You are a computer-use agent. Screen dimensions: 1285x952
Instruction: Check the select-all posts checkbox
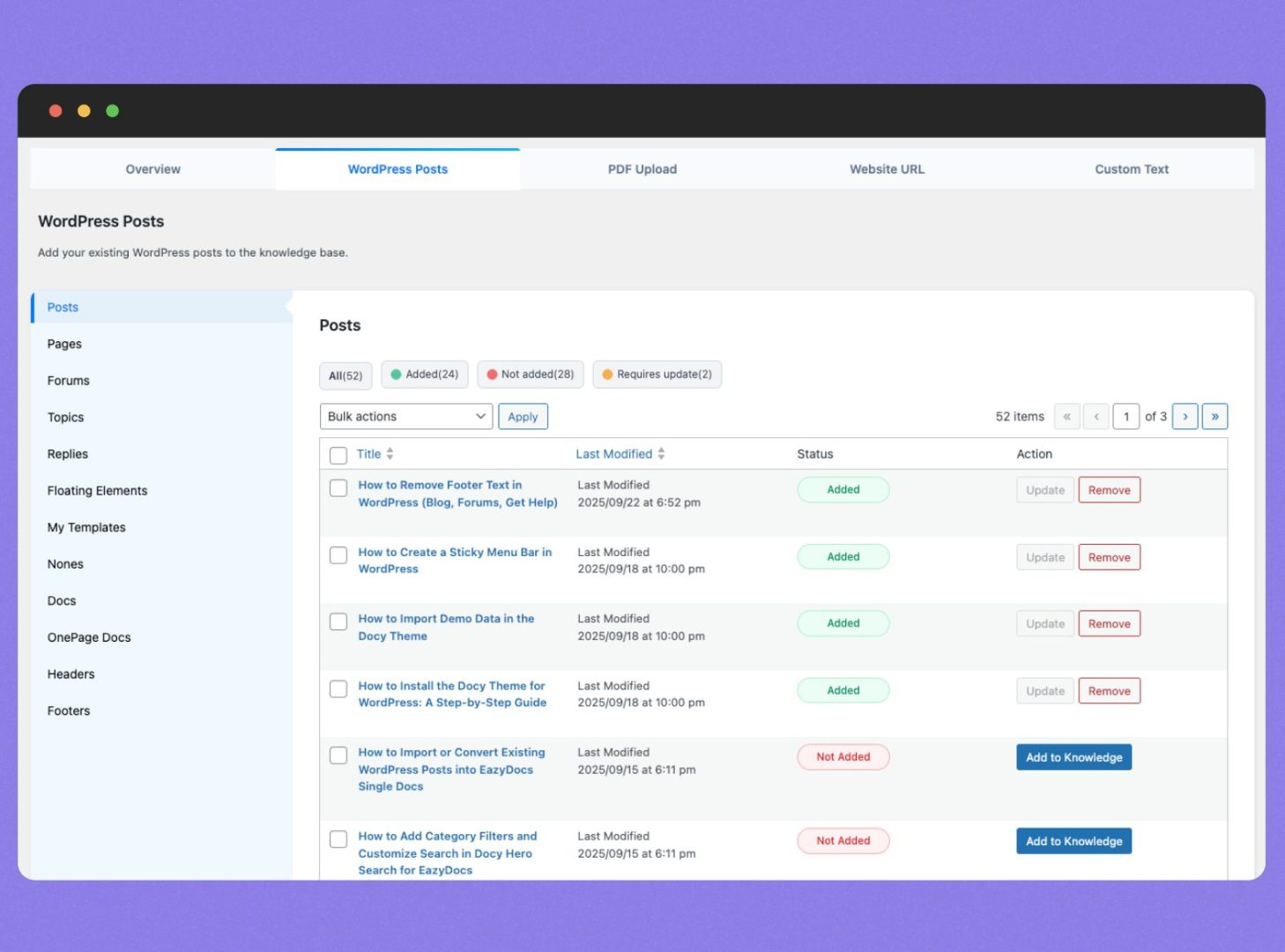coord(338,456)
